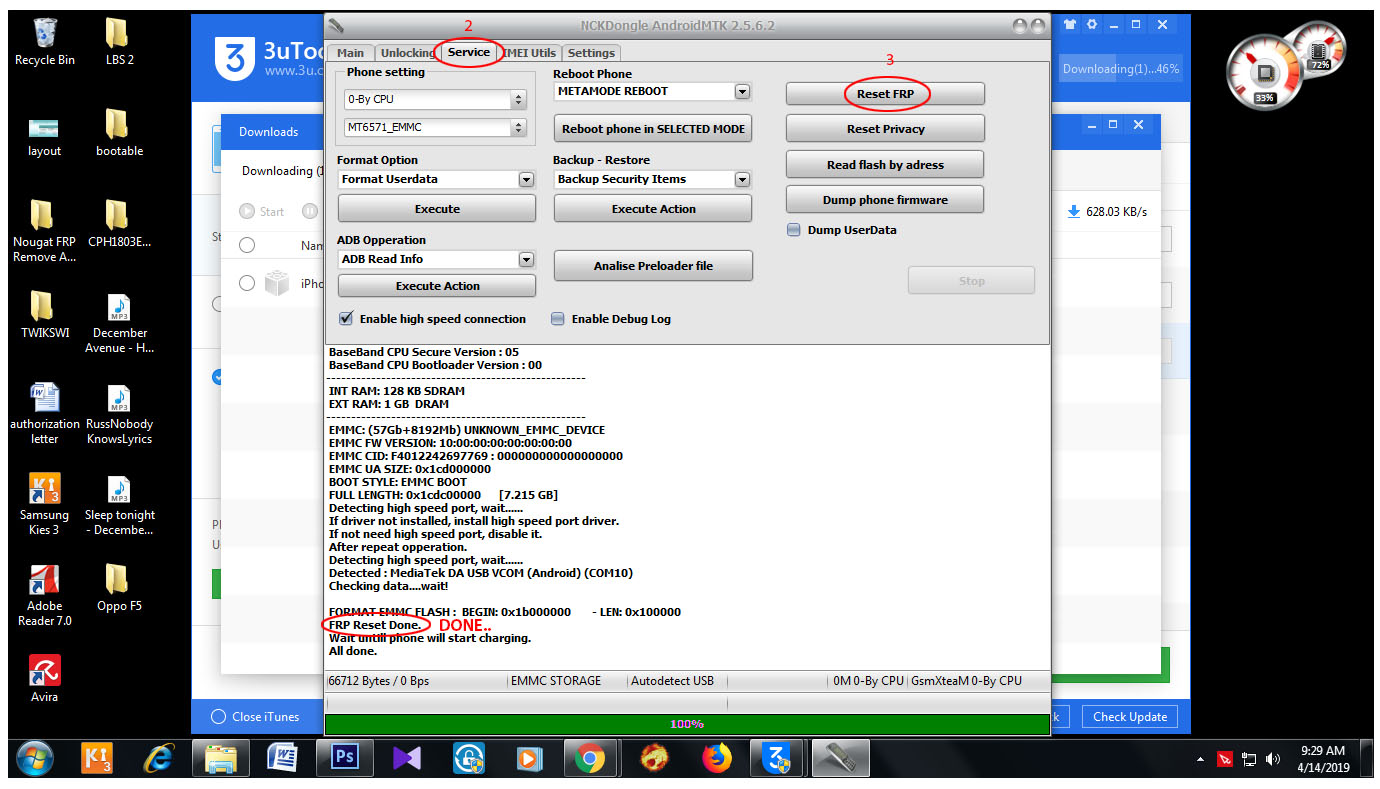The width and height of the screenshot is (1380, 789).
Task: Show hidden system tray icons
Action: pos(1201,760)
